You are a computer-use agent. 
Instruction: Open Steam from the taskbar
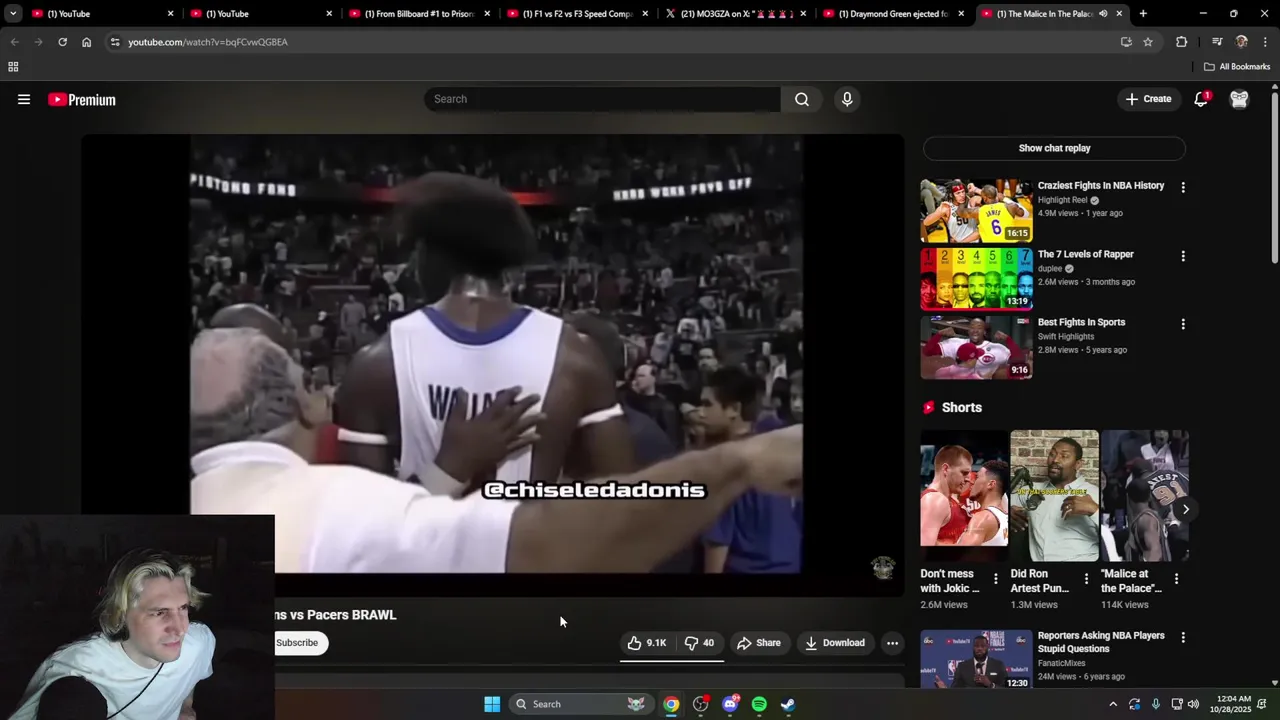tap(788, 704)
